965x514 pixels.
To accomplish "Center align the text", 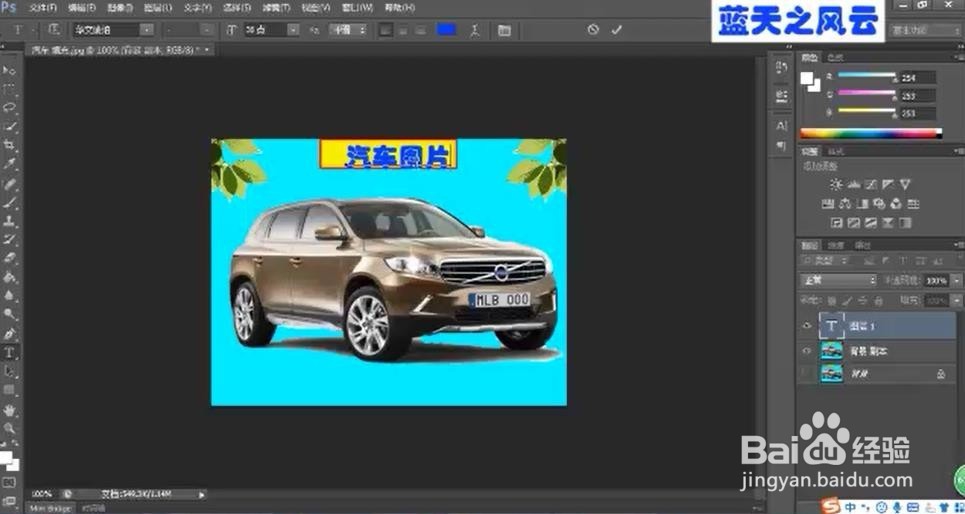I will [403, 30].
